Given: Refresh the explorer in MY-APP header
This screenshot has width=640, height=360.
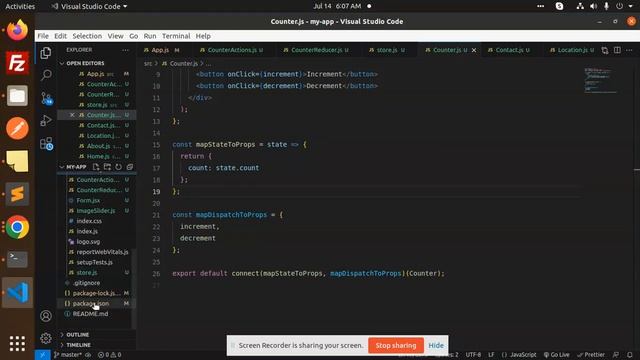Looking at the screenshot, I should [x=118, y=167].
